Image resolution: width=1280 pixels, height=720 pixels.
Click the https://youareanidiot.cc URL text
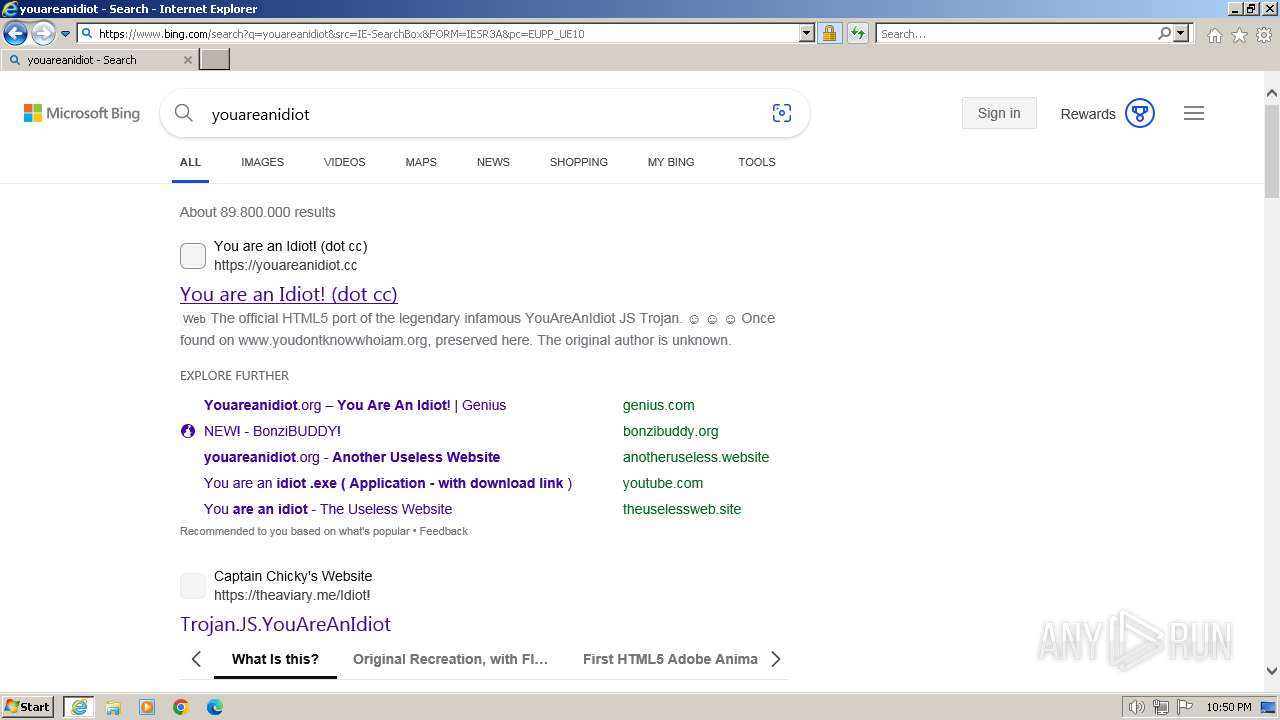pos(286,266)
